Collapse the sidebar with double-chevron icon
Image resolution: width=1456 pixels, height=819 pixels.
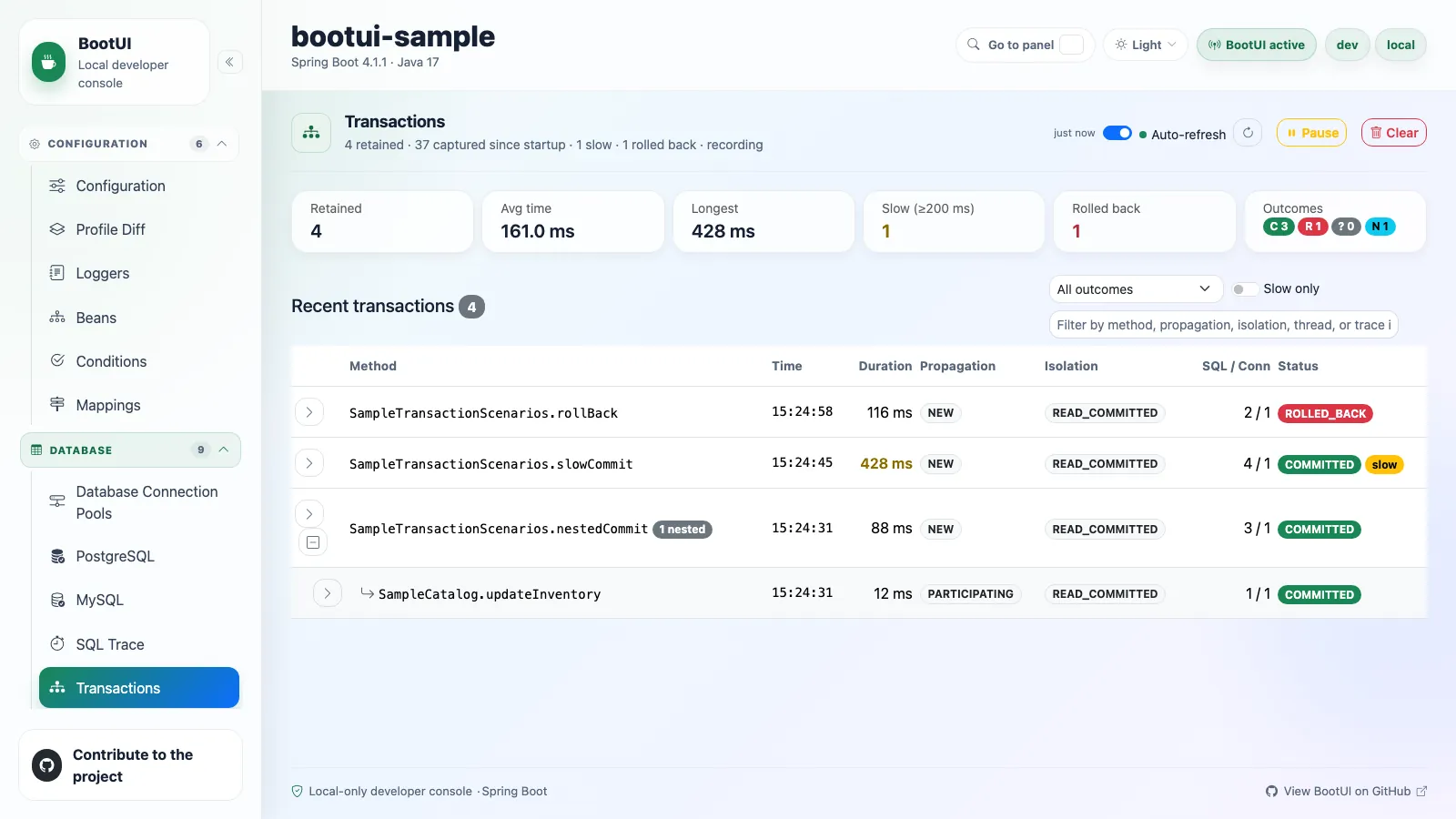point(230,62)
